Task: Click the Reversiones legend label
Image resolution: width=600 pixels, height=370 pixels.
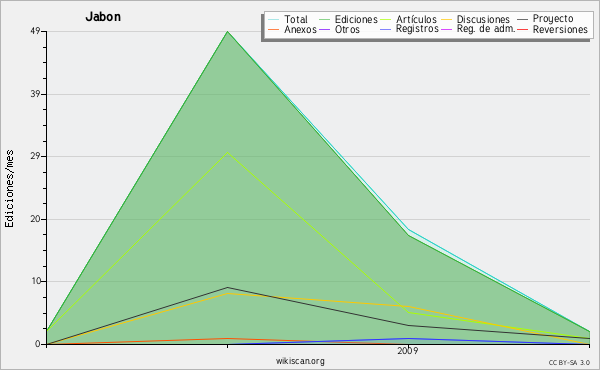Action: click(x=560, y=29)
